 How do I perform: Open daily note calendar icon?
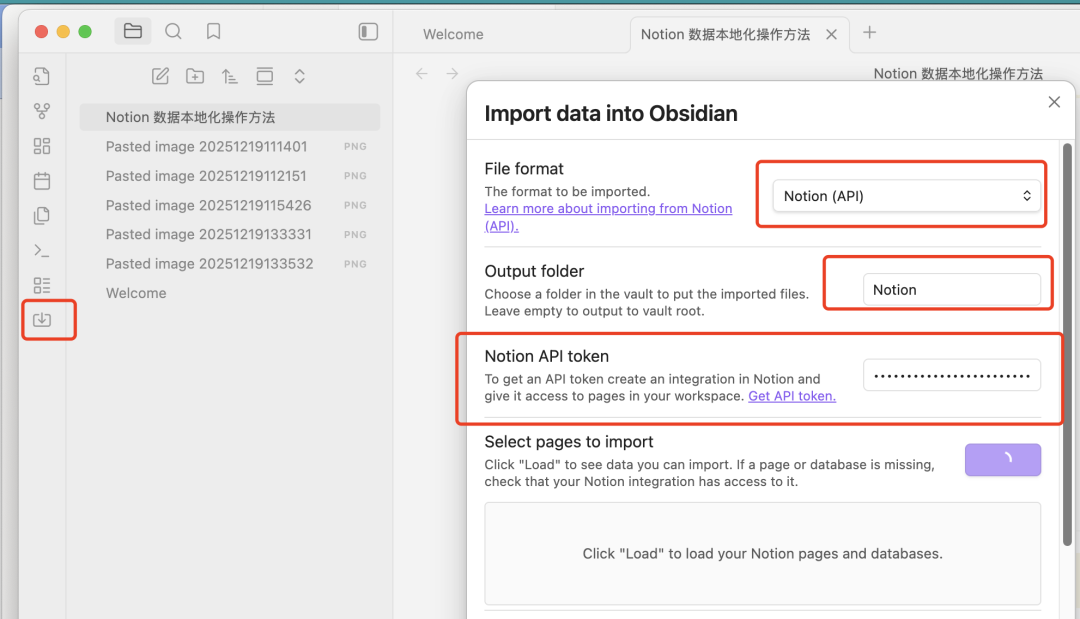(x=42, y=181)
